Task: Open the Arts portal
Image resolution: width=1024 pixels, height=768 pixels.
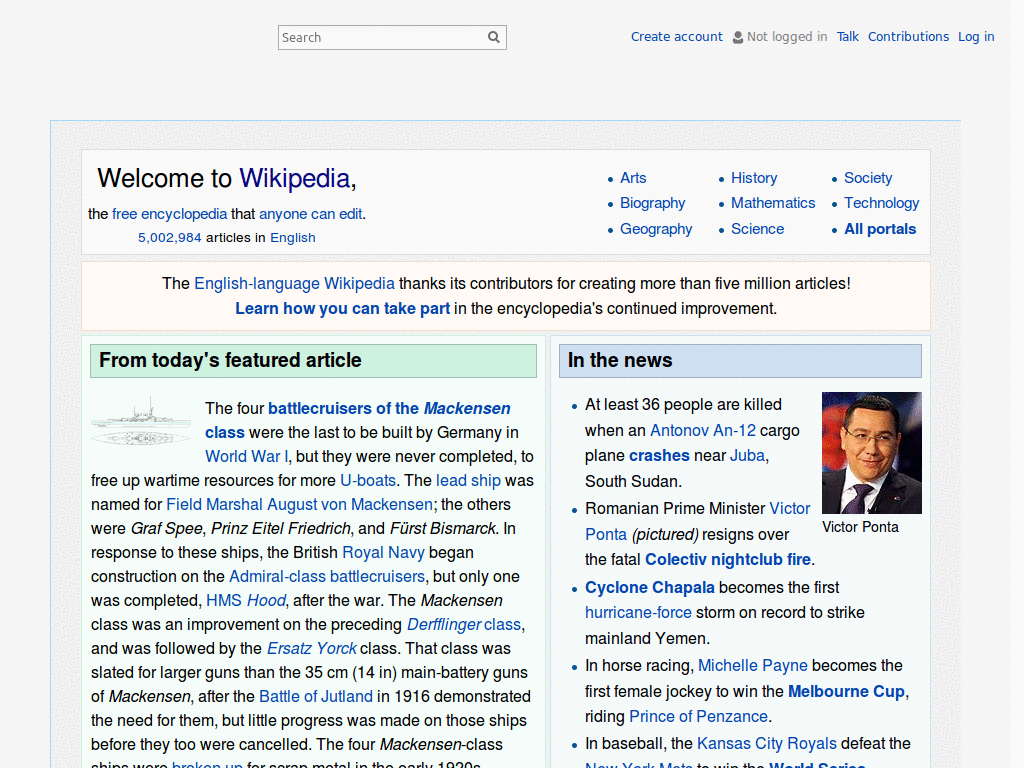Action: 633,178
